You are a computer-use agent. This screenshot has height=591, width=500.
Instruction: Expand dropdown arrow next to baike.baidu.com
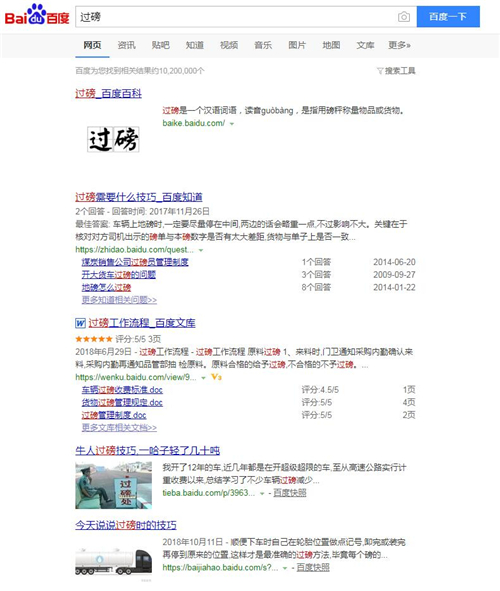click(232, 124)
